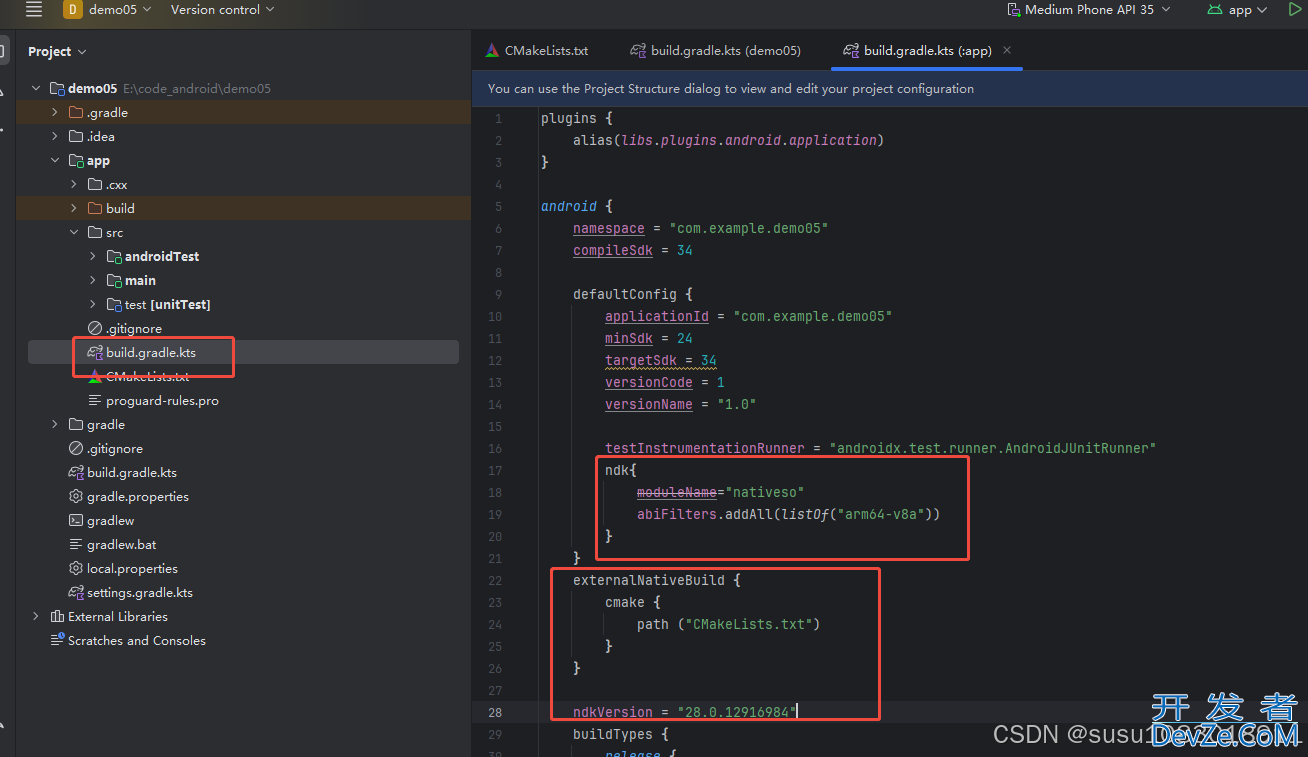Switch to the CMakeLists.txt tab

[537, 50]
